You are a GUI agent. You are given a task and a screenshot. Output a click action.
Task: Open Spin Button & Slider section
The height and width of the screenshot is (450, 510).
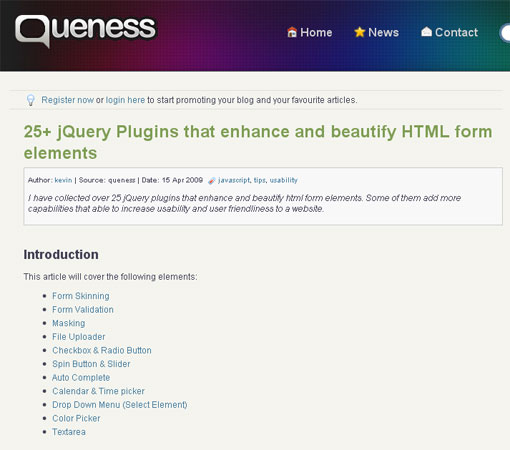[91, 364]
